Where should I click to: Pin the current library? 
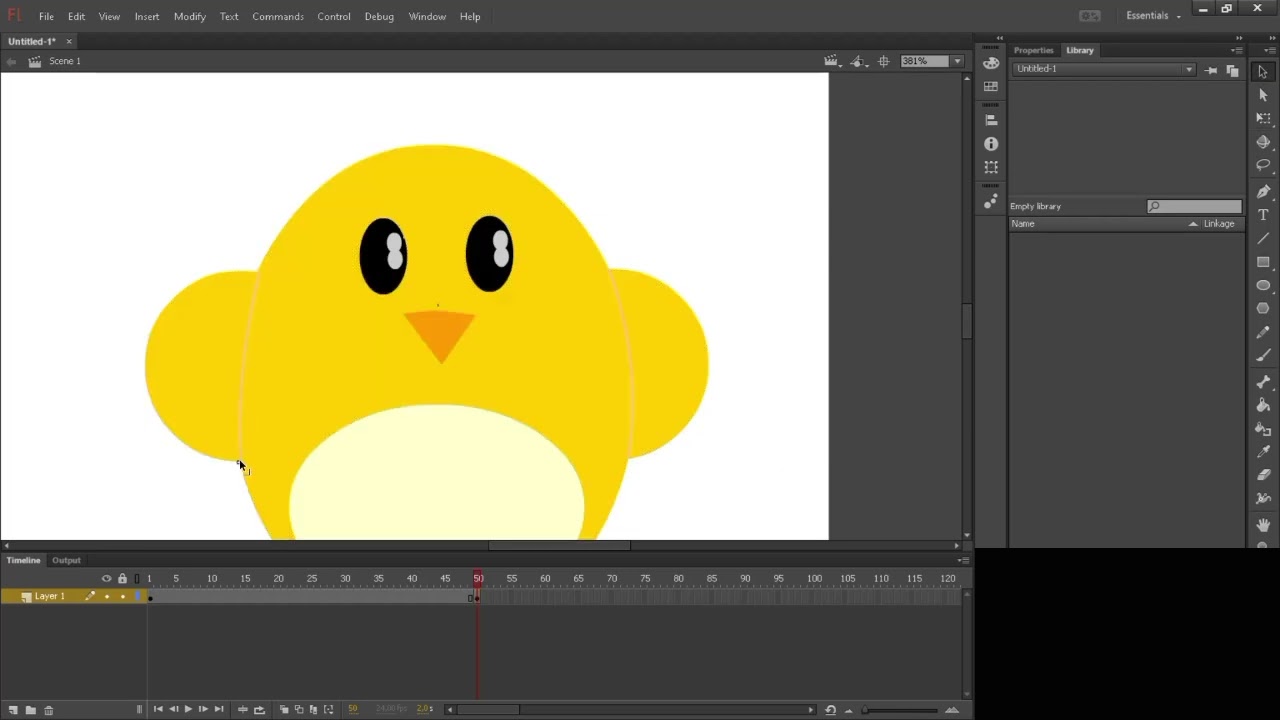[x=1211, y=70]
